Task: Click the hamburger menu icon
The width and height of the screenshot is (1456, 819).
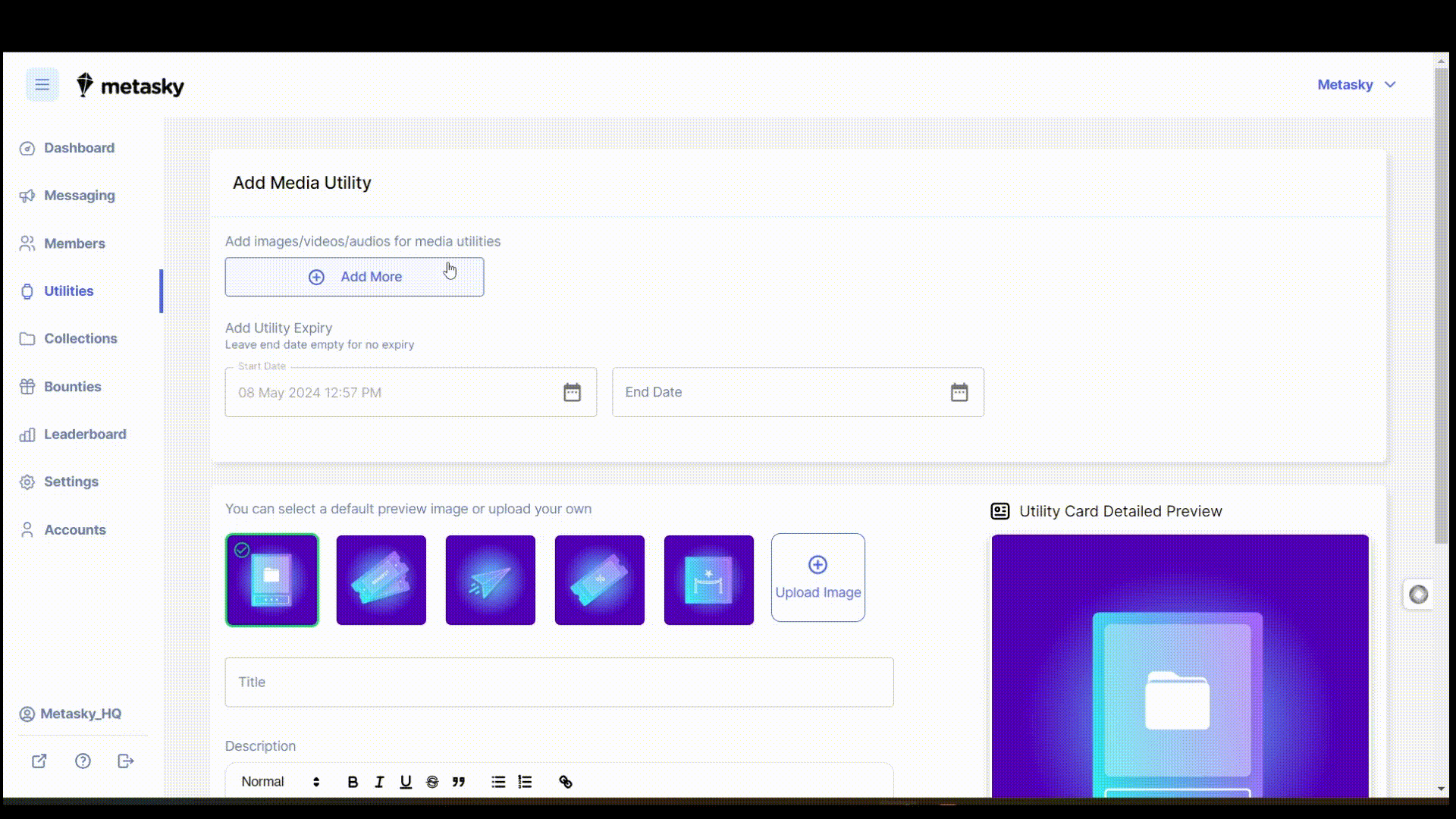Action: [42, 85]
